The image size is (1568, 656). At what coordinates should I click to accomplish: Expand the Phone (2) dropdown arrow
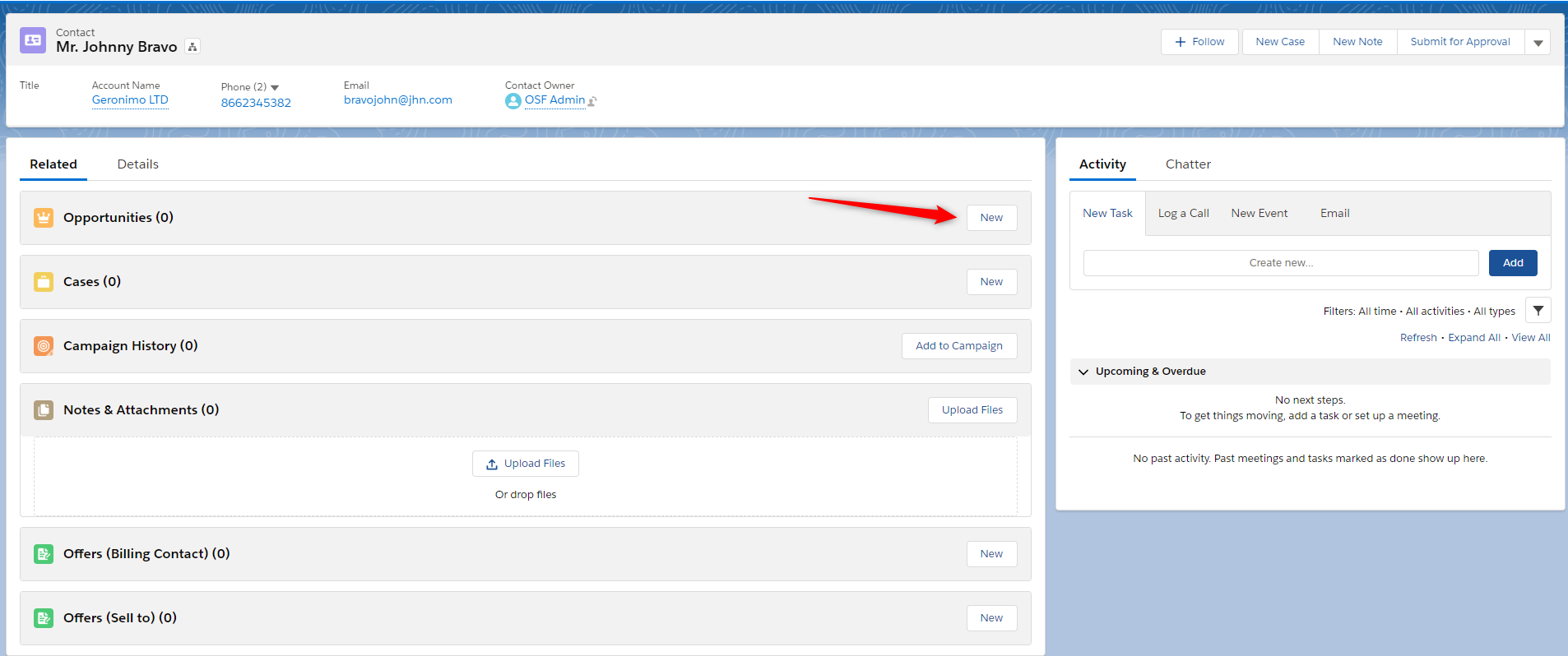(x=275, y=88)
